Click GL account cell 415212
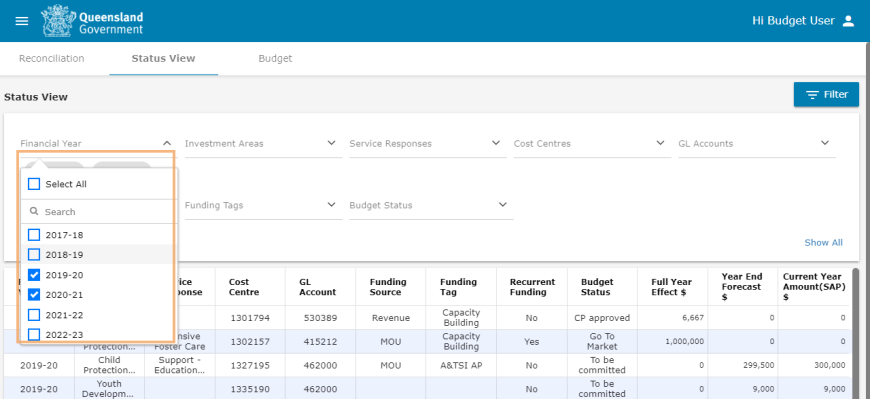870x399 pixels. [x=320, y=342]
